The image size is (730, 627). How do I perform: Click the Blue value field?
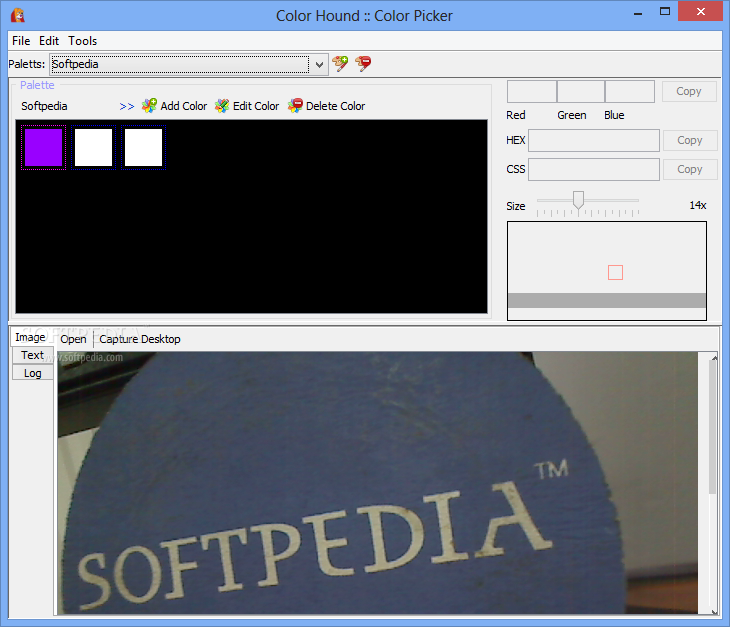coord(630,91)
